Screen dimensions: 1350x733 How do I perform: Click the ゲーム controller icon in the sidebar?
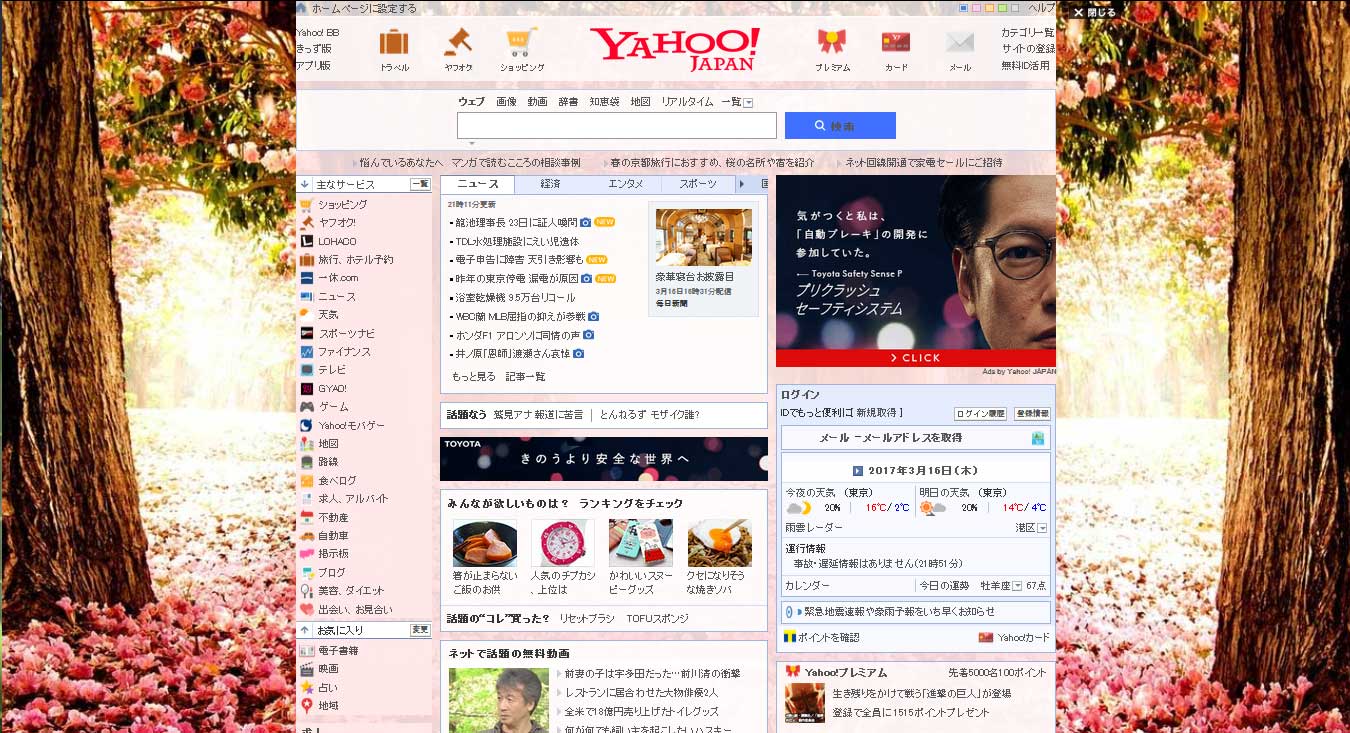307,407
